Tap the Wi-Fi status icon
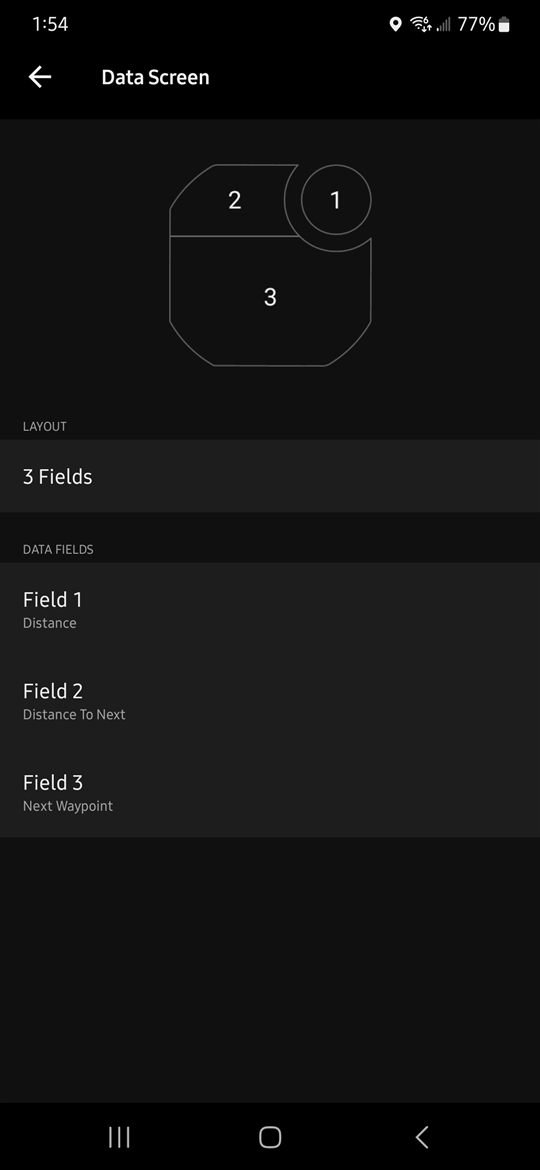The image size is (540, 1170). pyautogui.click(x=421, y=25)
